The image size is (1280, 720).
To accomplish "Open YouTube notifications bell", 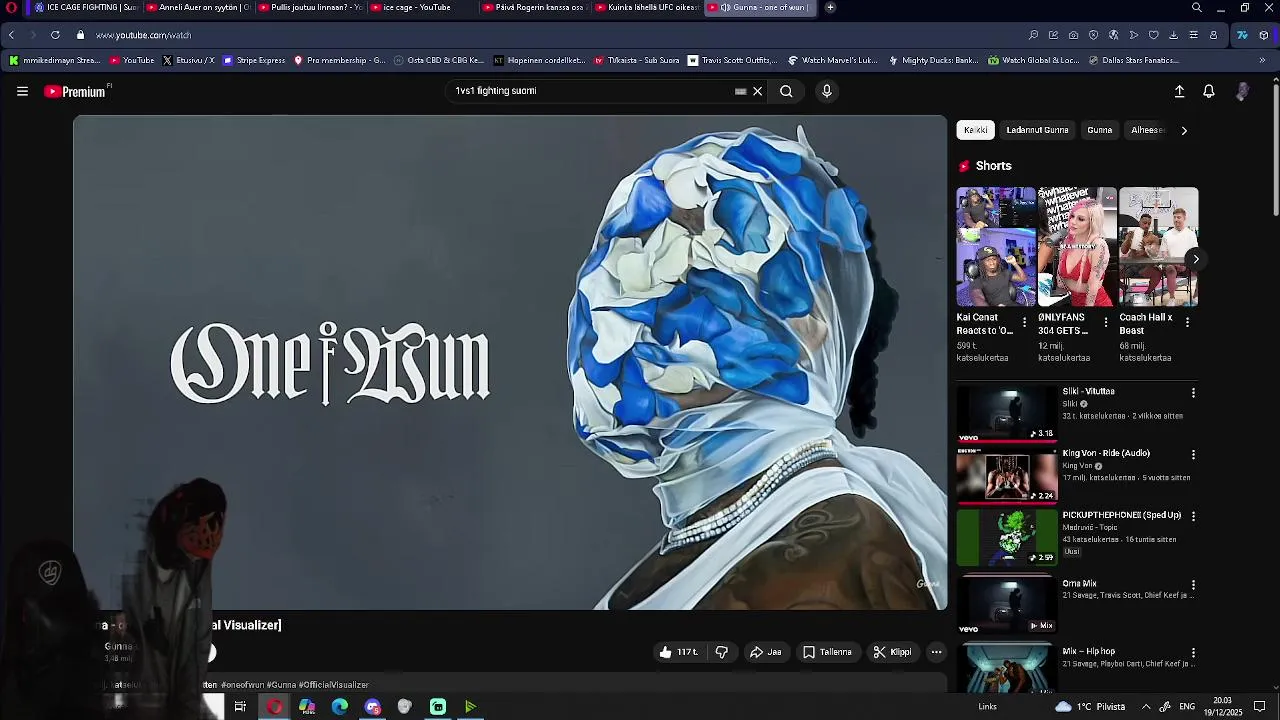I will [x=1208, y=91].
